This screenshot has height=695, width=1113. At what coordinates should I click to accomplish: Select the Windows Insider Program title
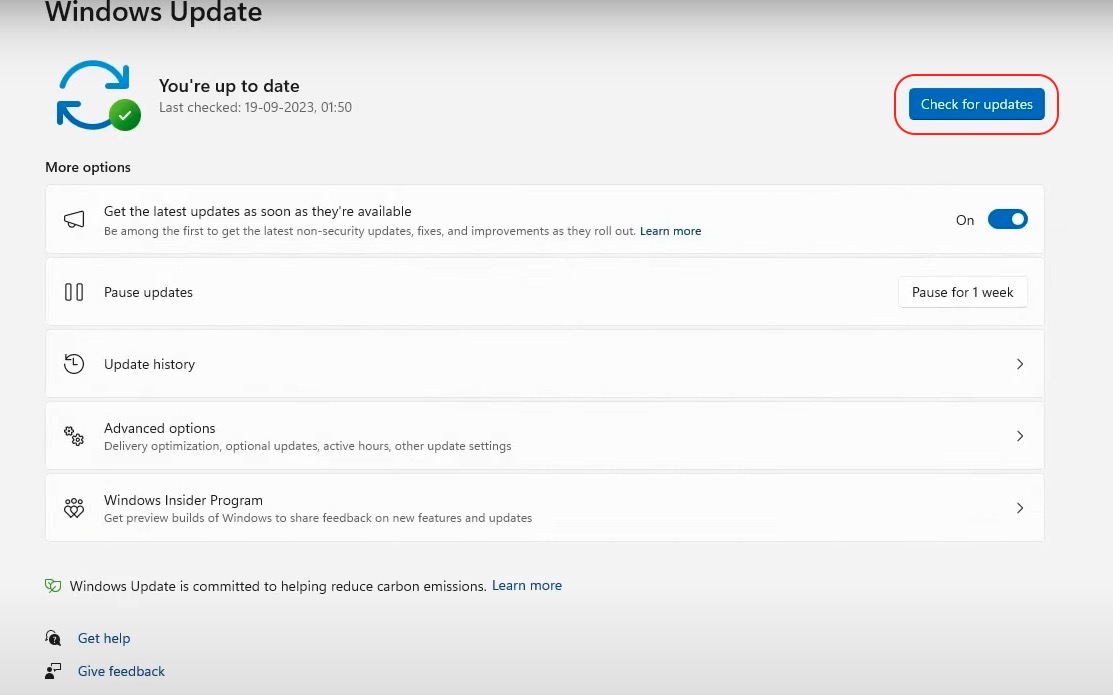(183, 500)
